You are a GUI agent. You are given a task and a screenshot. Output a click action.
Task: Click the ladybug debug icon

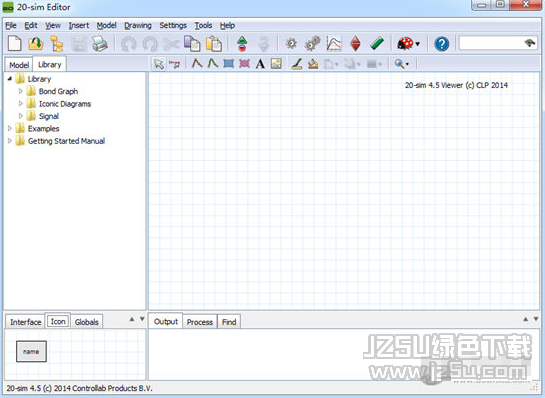tap(405, 44)
